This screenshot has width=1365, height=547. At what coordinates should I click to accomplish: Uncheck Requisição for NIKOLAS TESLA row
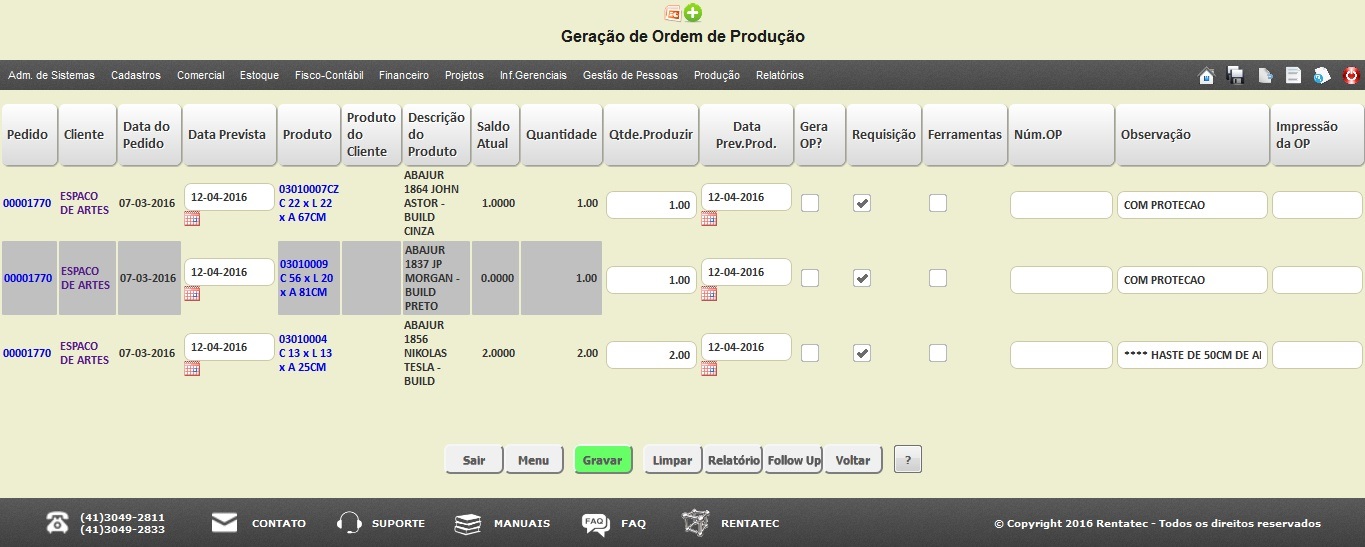[x=861, y=353]
